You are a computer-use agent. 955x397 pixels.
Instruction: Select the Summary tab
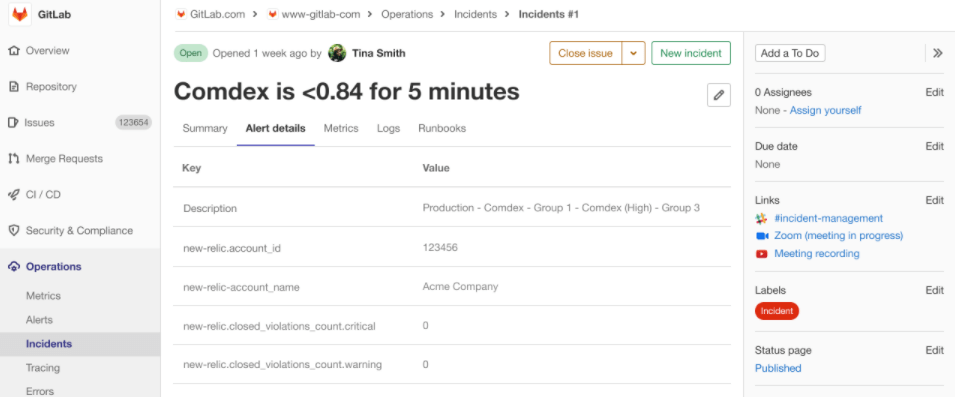coord(205,128)
